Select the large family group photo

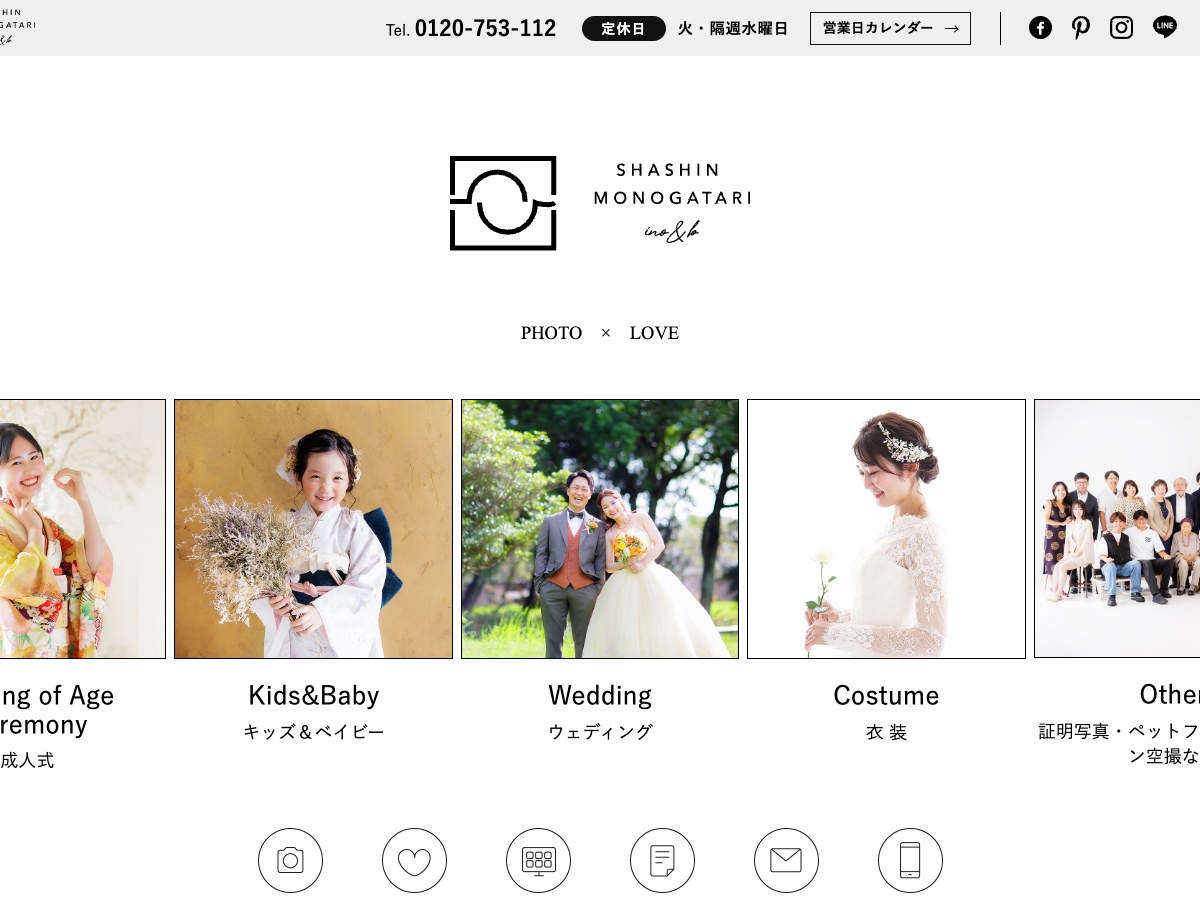click(x=1117, y=528)
